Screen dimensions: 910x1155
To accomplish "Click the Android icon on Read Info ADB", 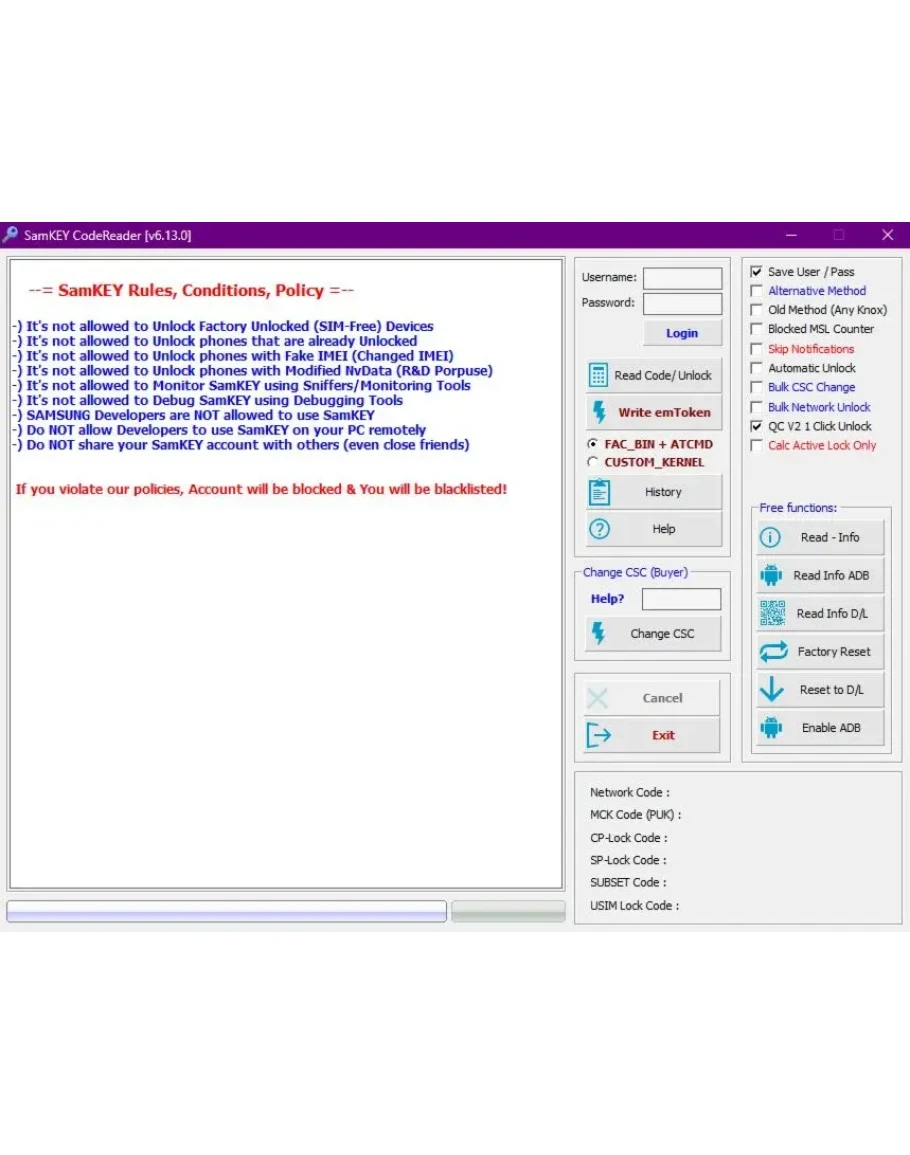I will tap(770, 575).
